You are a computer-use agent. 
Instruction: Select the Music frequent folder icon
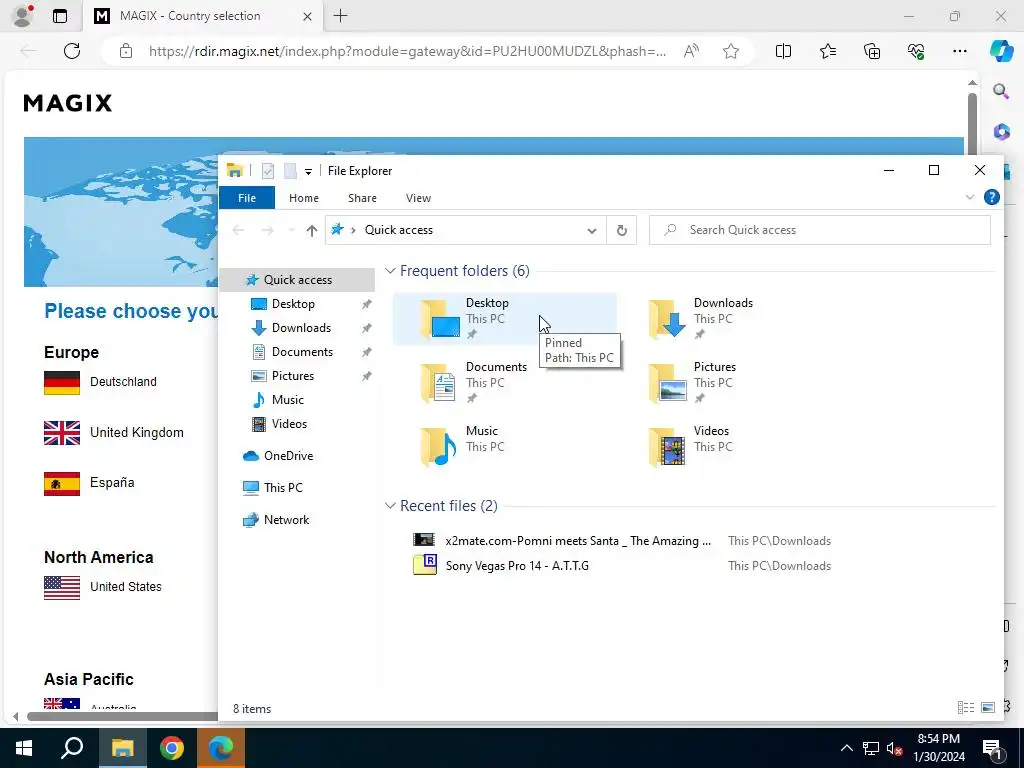[x=439, y=447]
